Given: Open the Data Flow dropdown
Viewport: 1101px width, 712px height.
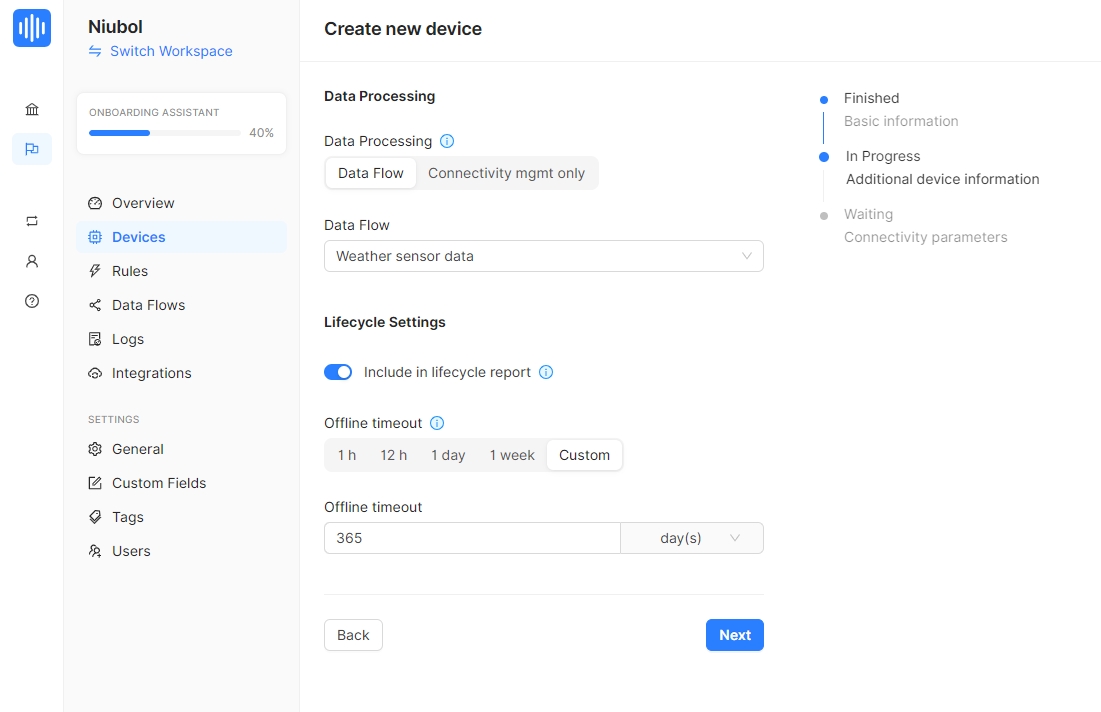Looking at the screenshot, I should click(x=543, y=256).
